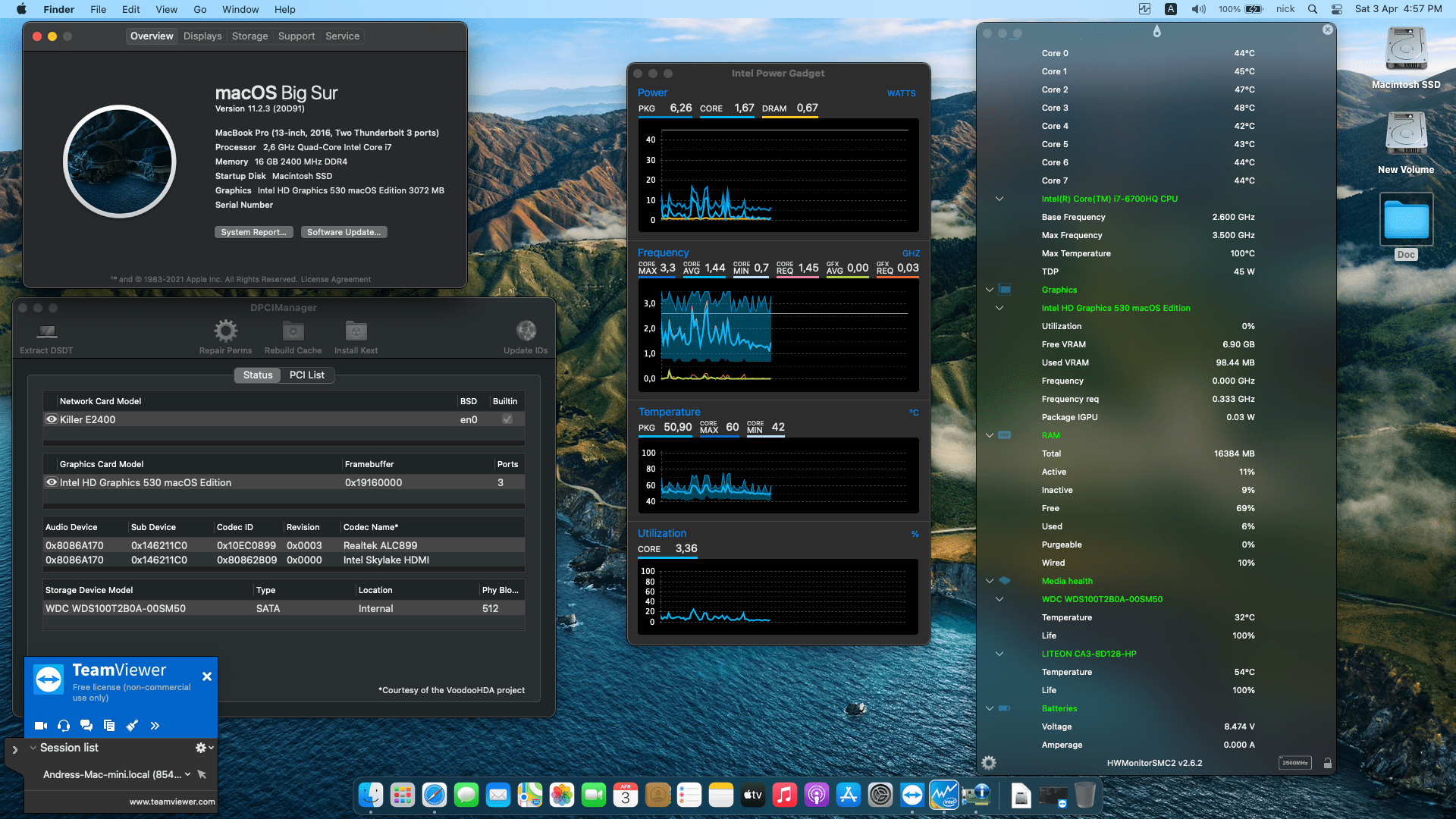Collapse WDC WDS100T2B0A-00SM50 drive group
The image size is (1456, 819).
point(999,599)
